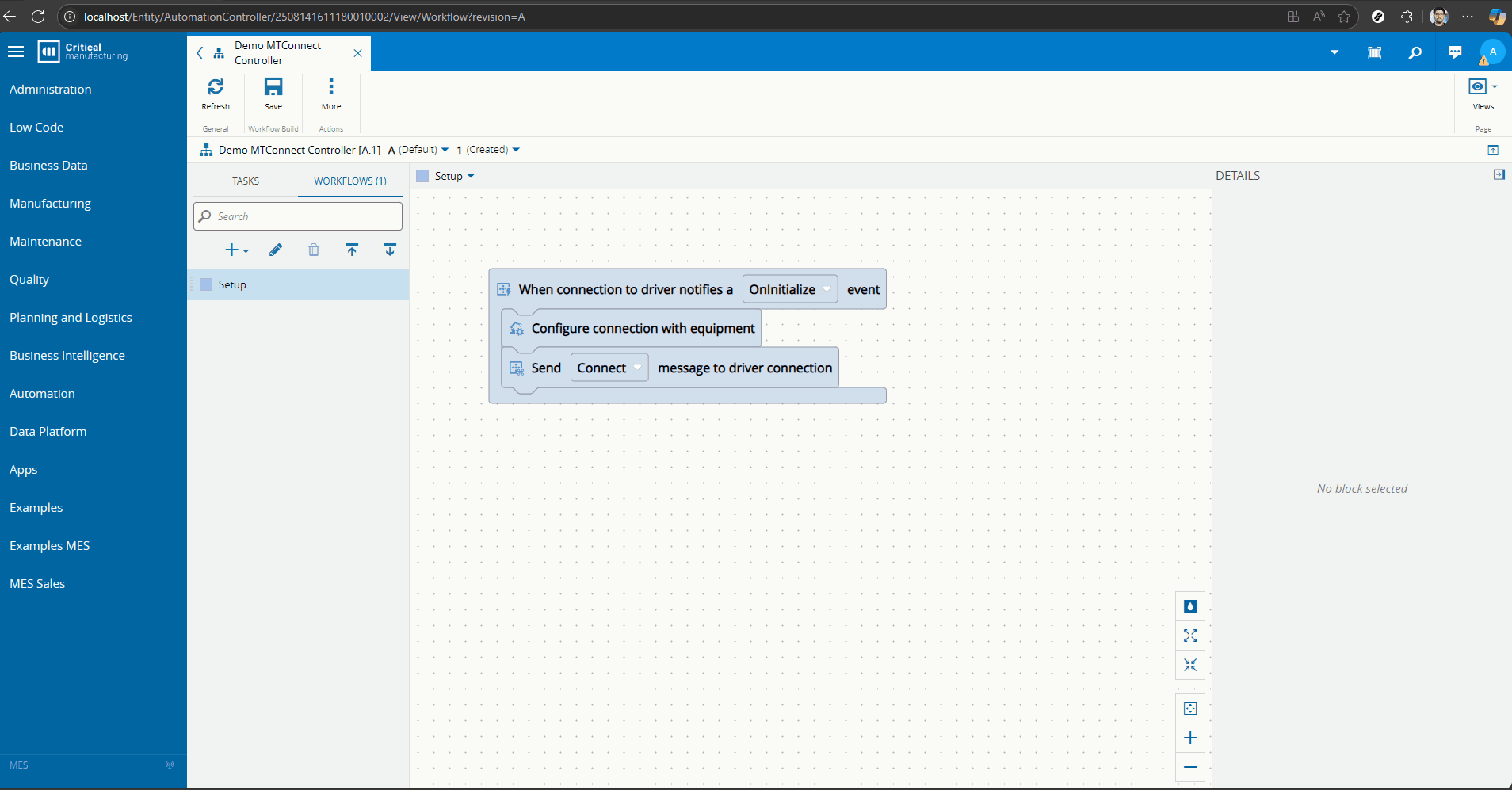
Task: Expand canvas to fullscreen arrows icon
Action: pyautogui.click(x=1190, y=635)
